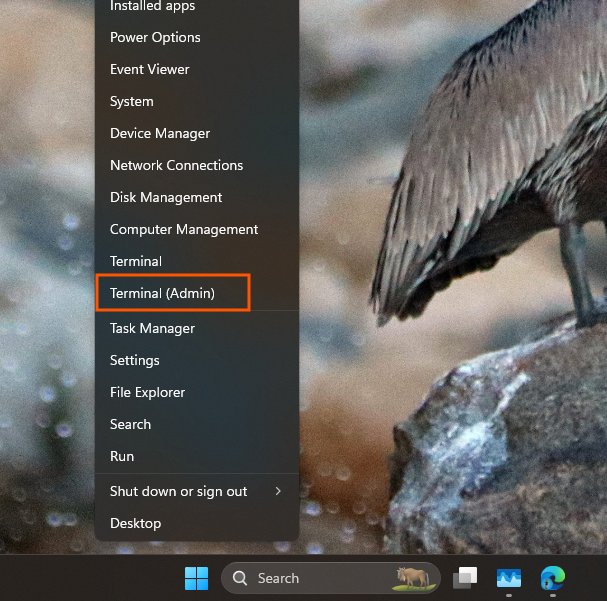607x601 pixels.
Task: Click the wildebeest search highlight icon
Action: point(413,579)
